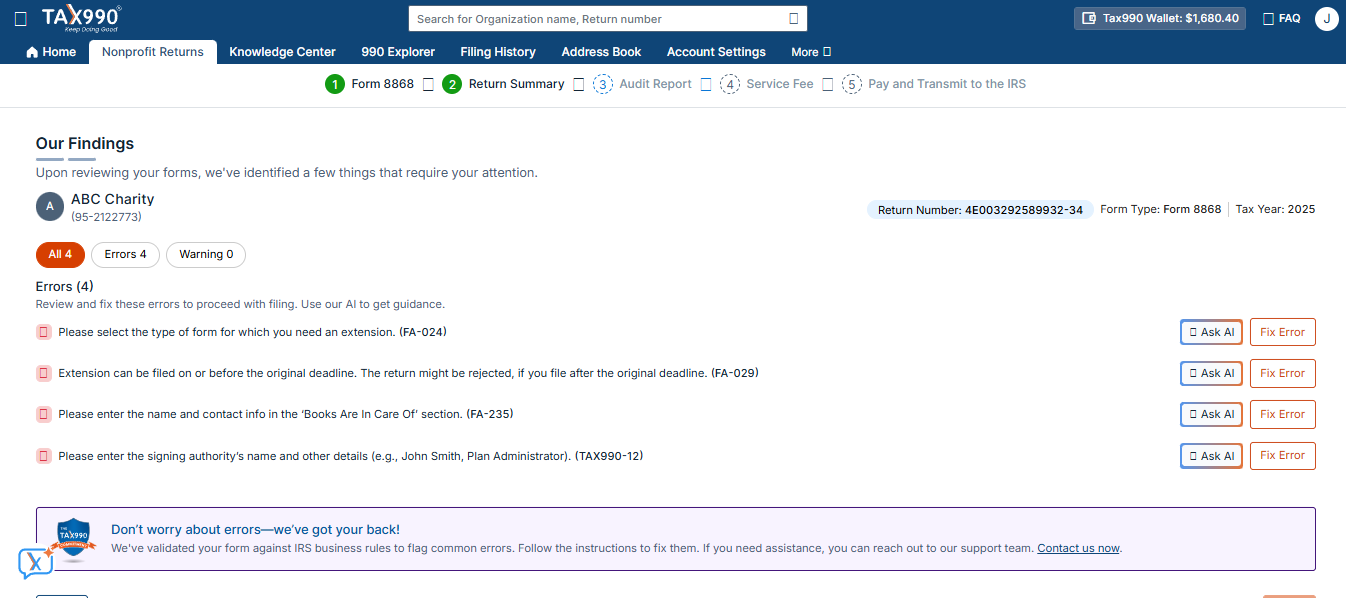The width and height of the screenshot is (1346, 598).
Task: Click the error icon for FA-024
Action: click(44, 332)
